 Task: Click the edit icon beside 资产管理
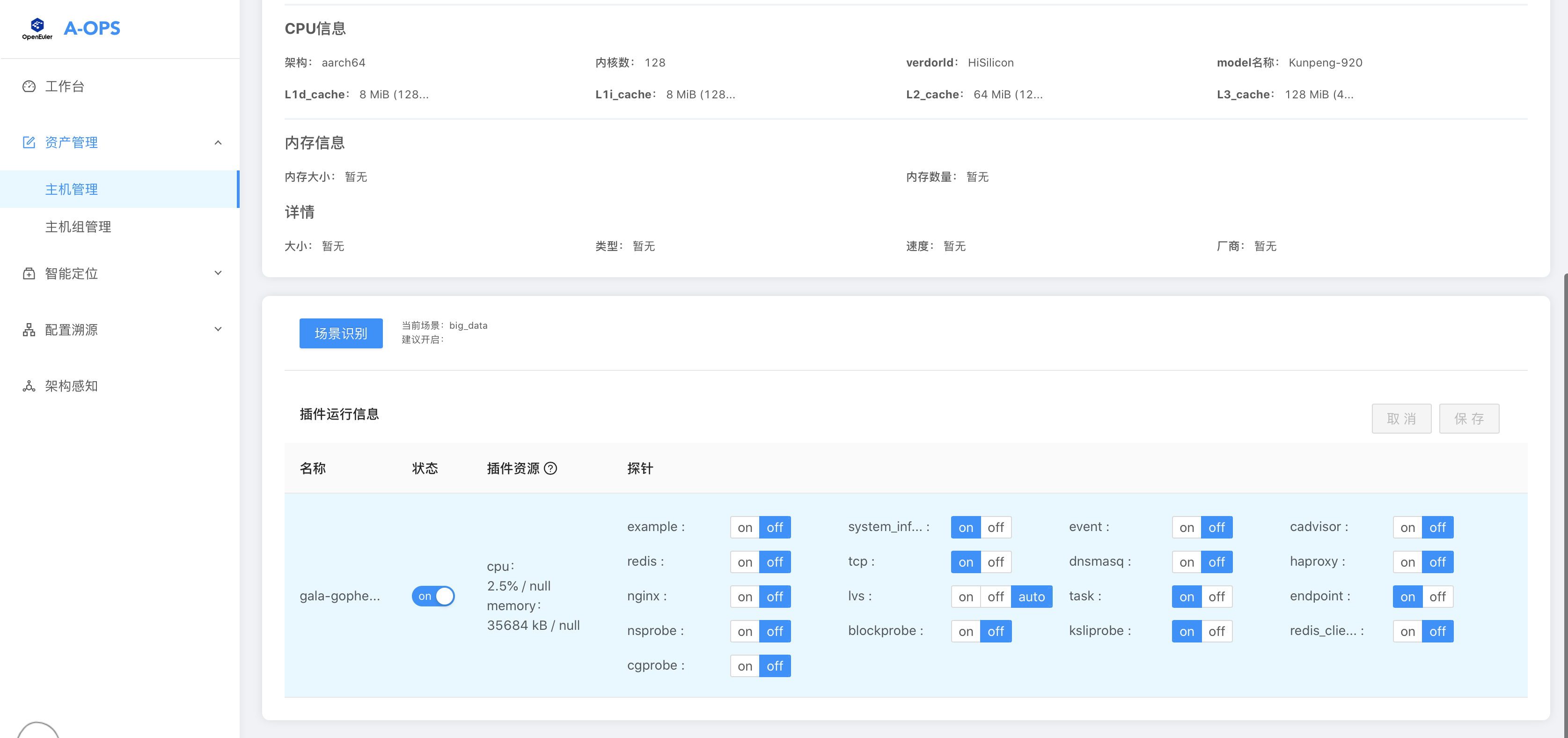coord(29,142)
